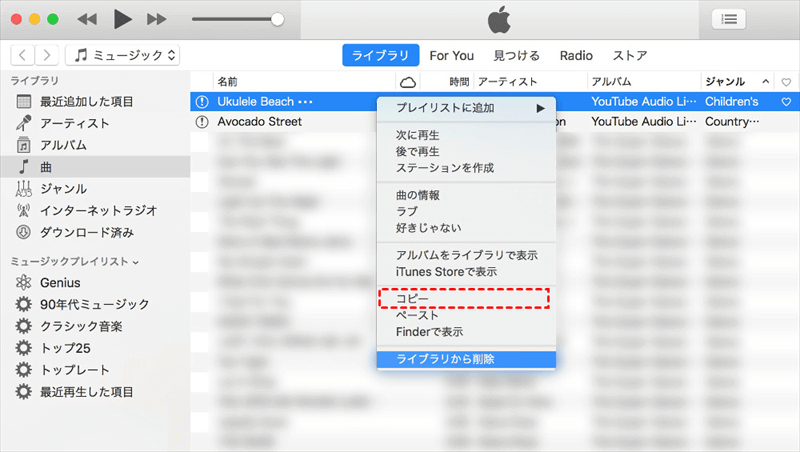Click the cloud column header icon
This screenshot has width=800, height=452.
tap(408, 82)
